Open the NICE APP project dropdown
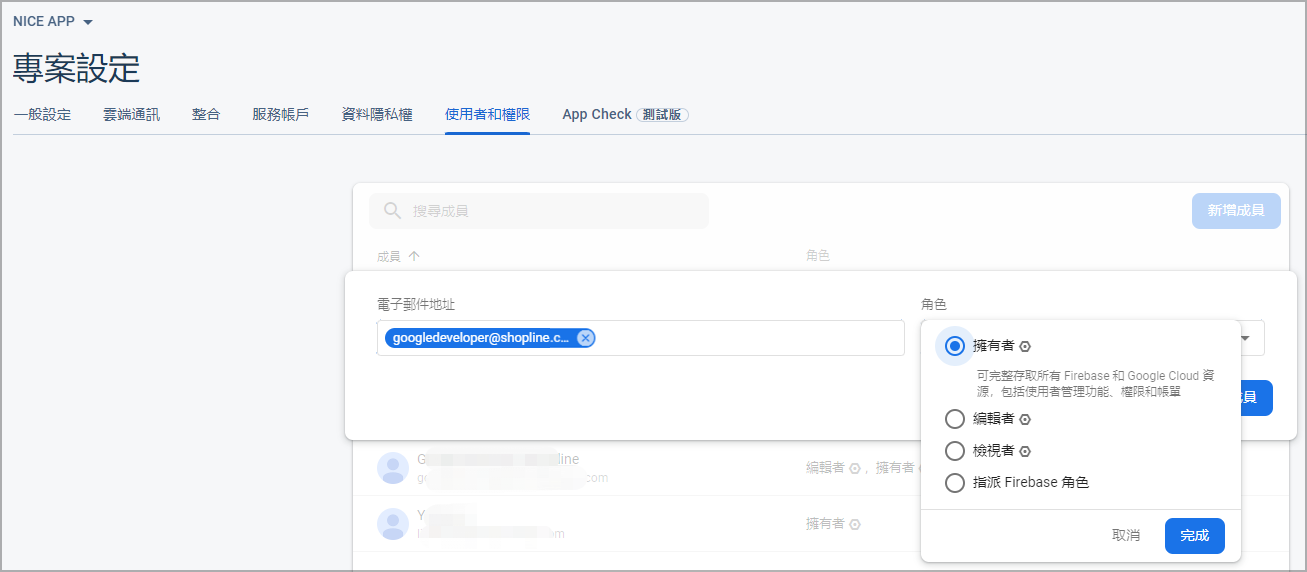Screen dimensions: 1307x572 pyautogui.click(x=53, y=21)
